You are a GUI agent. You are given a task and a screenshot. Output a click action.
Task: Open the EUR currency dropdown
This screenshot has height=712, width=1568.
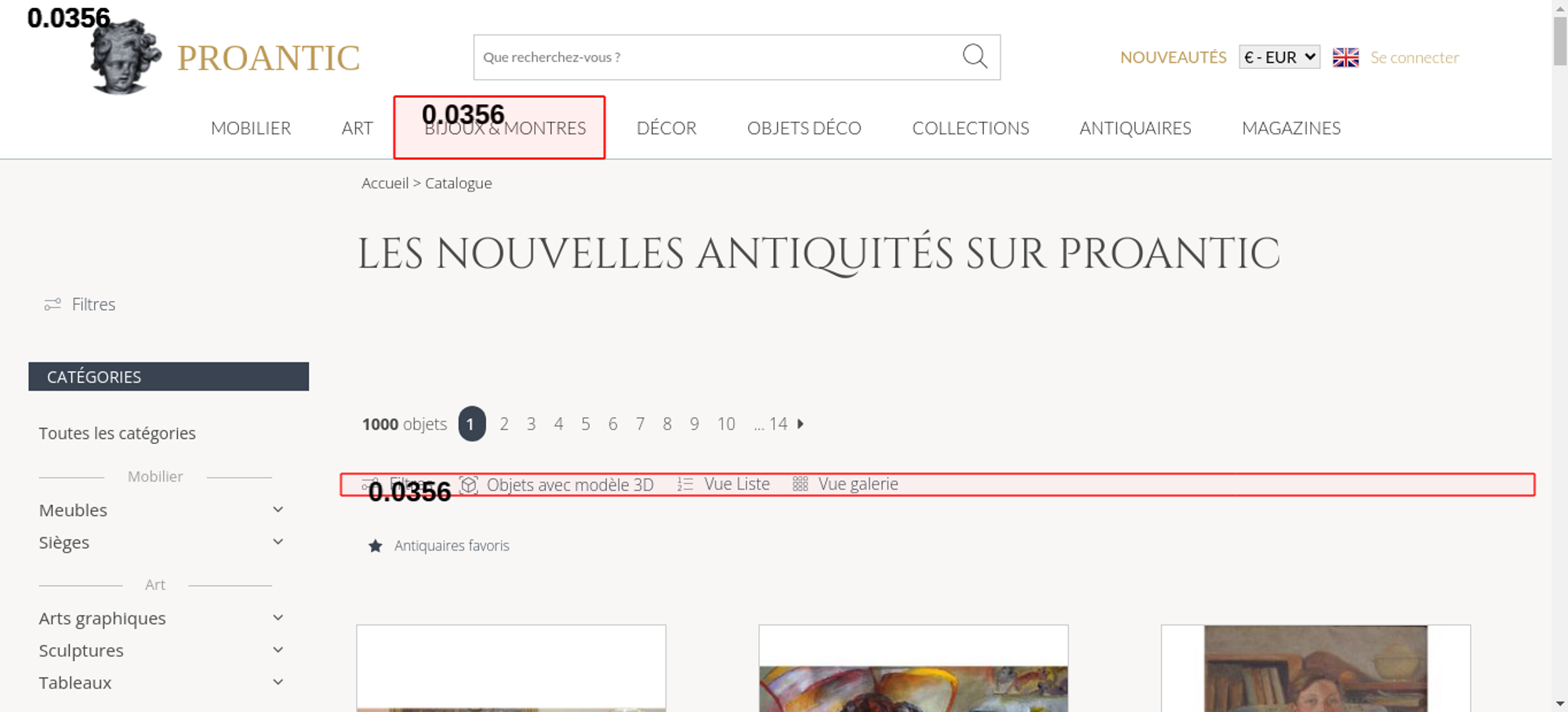(1279, 57)
